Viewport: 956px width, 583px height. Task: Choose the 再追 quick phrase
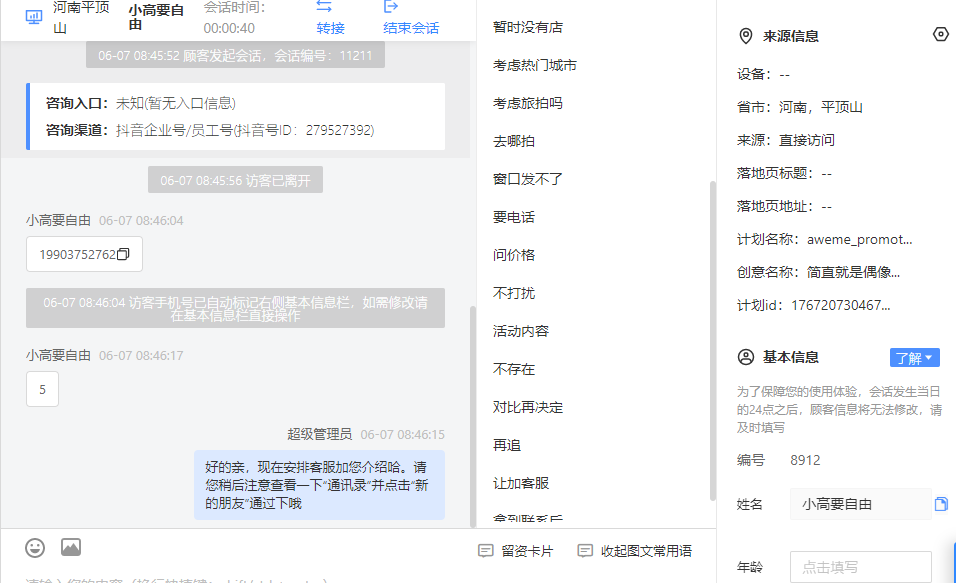coord(507,445)
